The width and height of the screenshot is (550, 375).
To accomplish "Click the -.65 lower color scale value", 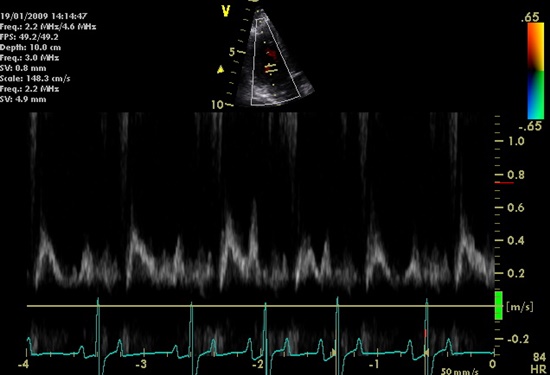I will coord(530,126).
